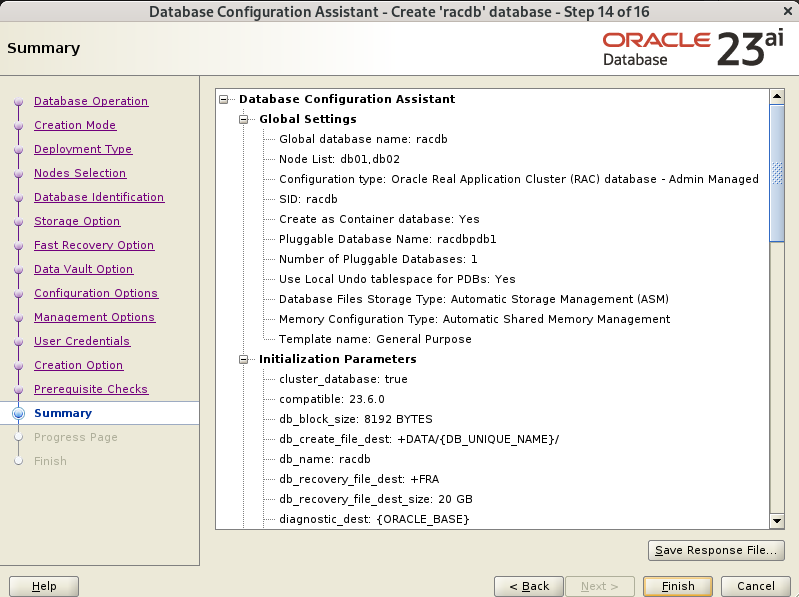Screen dimensions: 799x597
Task: Click the Storage Option step bullet
Action: click(x=19, y=222)
